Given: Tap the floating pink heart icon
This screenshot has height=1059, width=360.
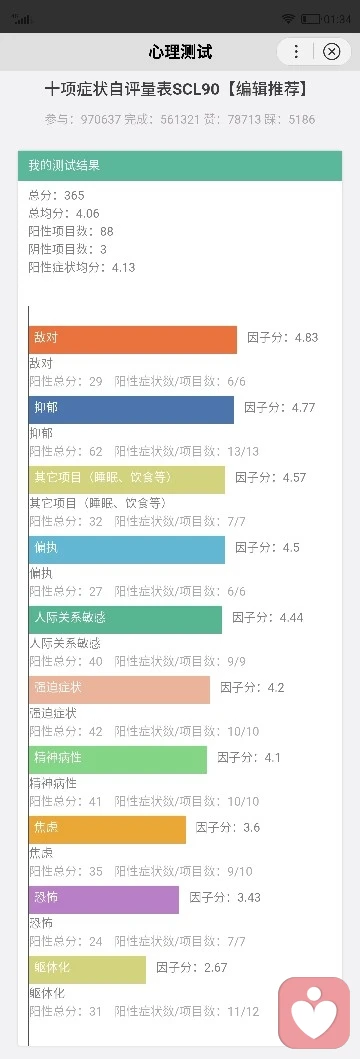Looking at the screenshot, I should [314, 1012].
